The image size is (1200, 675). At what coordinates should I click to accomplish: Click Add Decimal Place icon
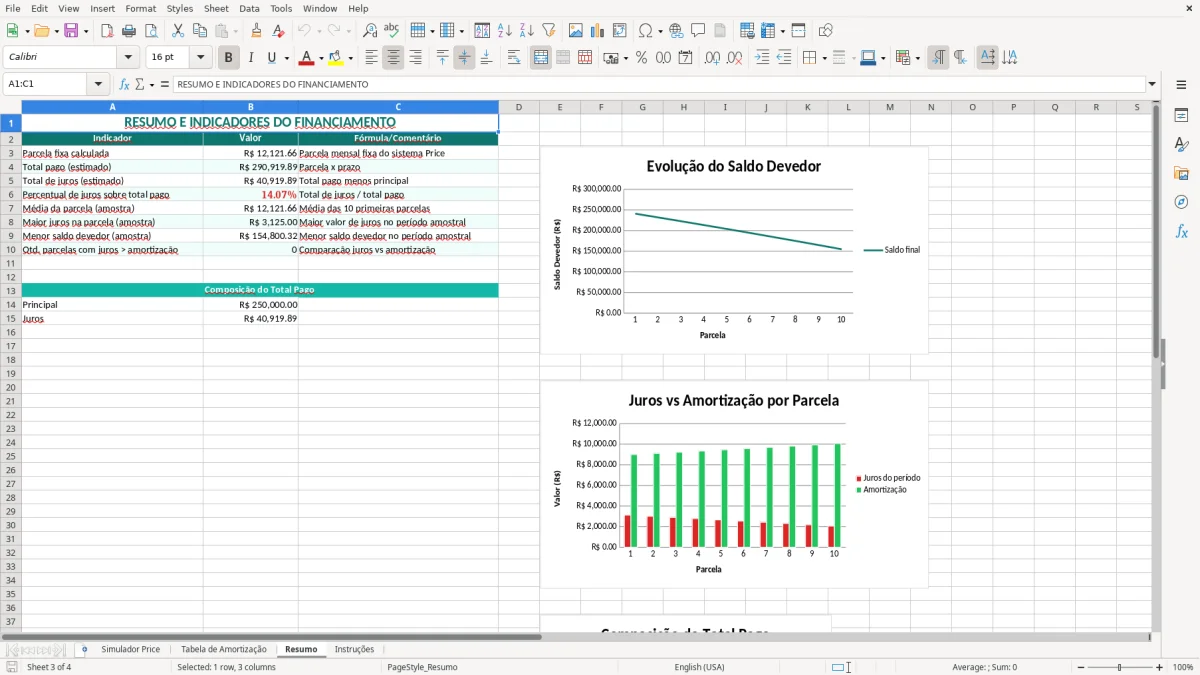tap(713, 58)
